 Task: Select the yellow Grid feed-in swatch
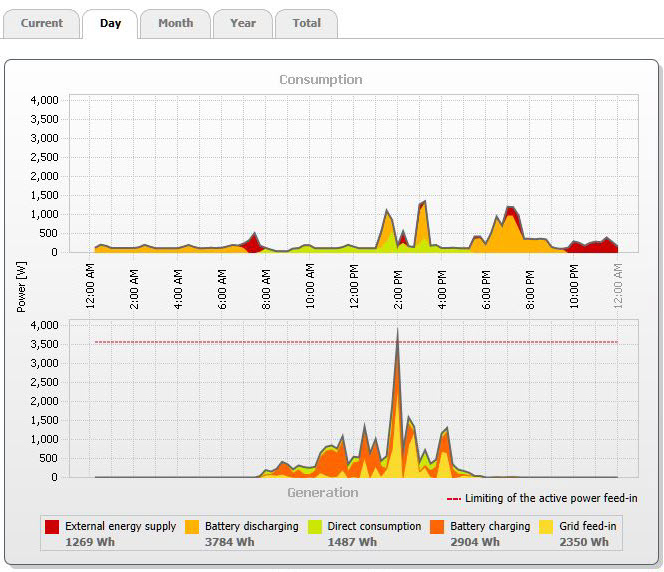click(546, 526)
